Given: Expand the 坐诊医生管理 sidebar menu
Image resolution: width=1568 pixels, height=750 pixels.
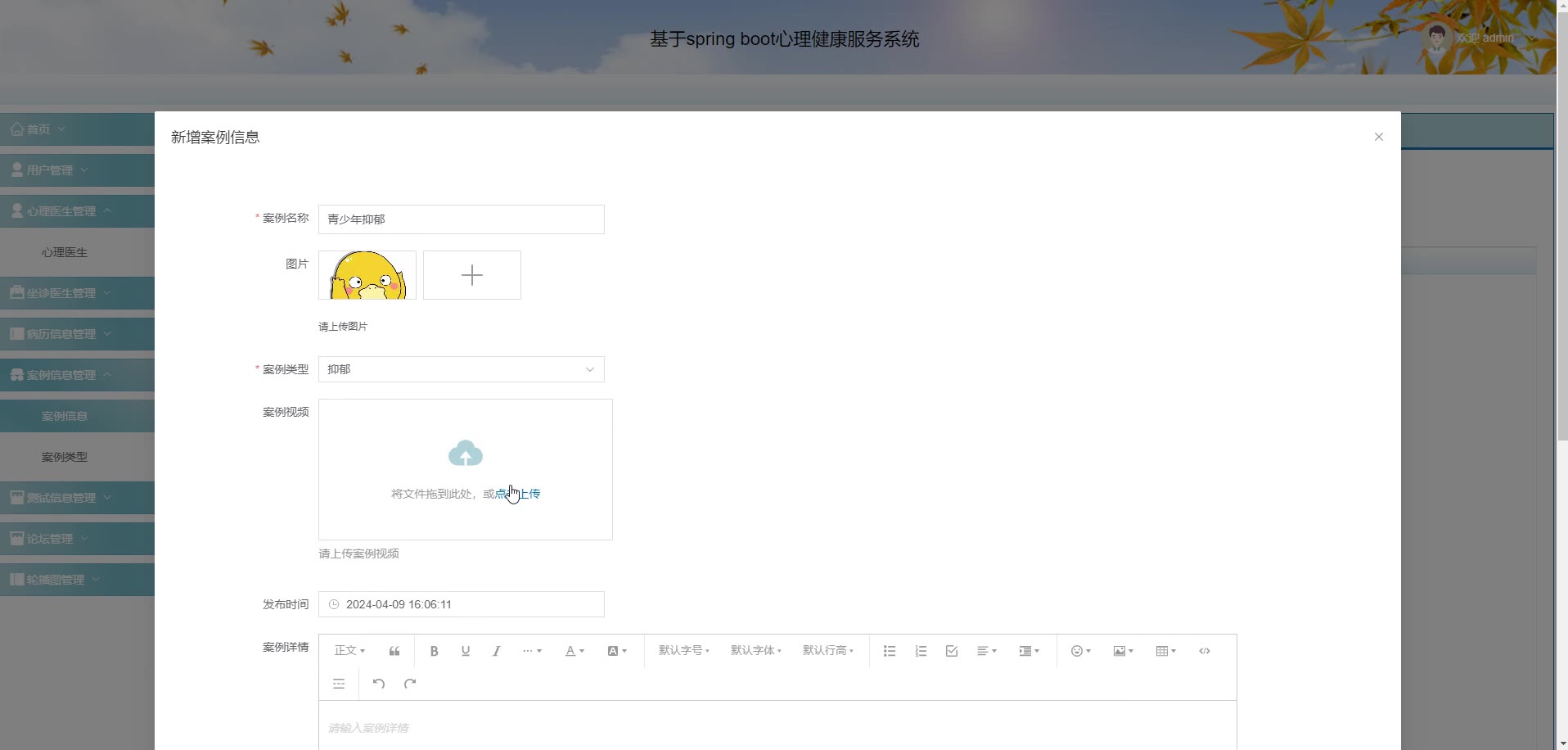Looking at the screenshot, I should pos(77,293).
